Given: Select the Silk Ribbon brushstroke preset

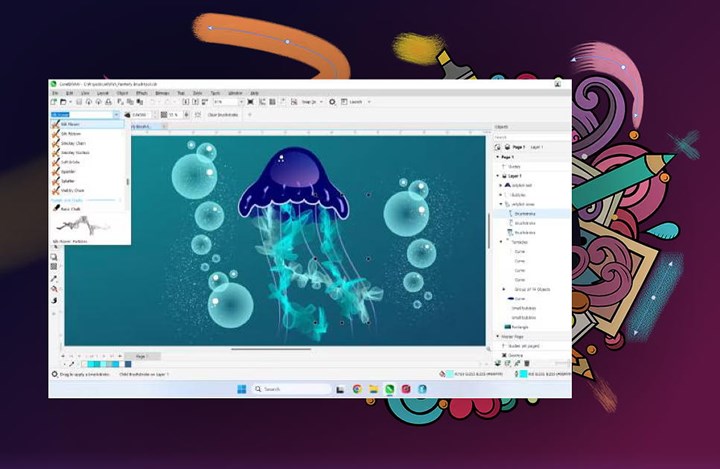Looking at the screenshot, I should [x=73, y=133].
